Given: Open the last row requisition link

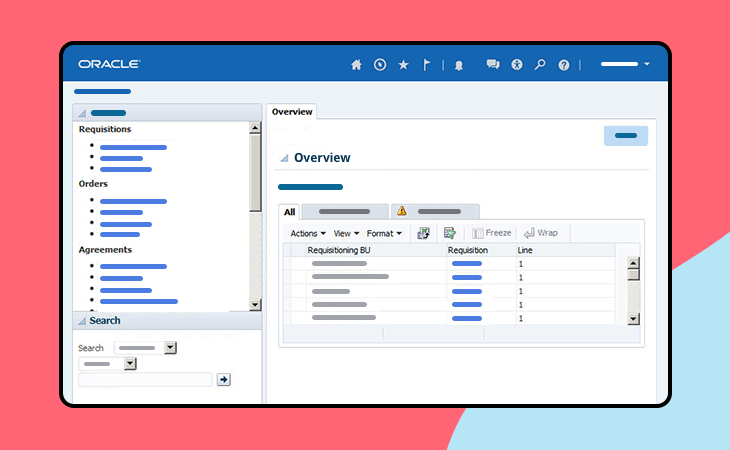Looking at the screenshot, I should (x=467, y=319).
